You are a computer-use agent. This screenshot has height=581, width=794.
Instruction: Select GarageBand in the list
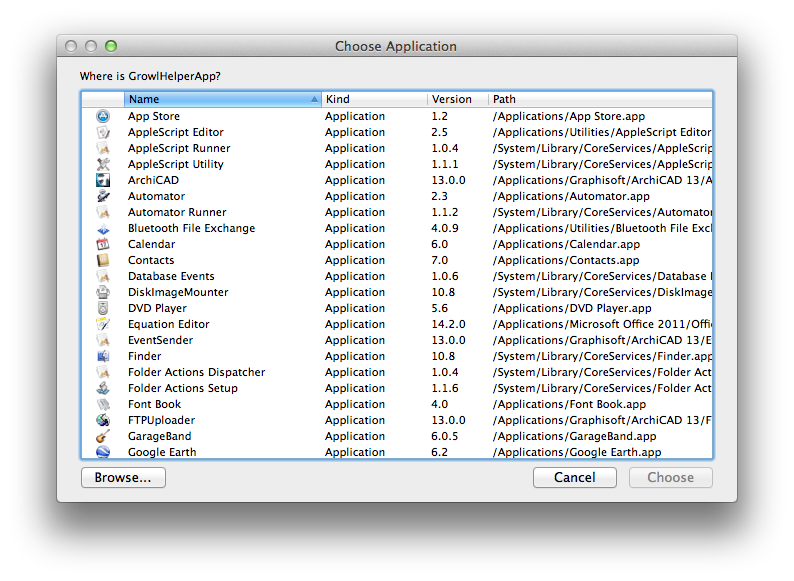tap(160, 436)
